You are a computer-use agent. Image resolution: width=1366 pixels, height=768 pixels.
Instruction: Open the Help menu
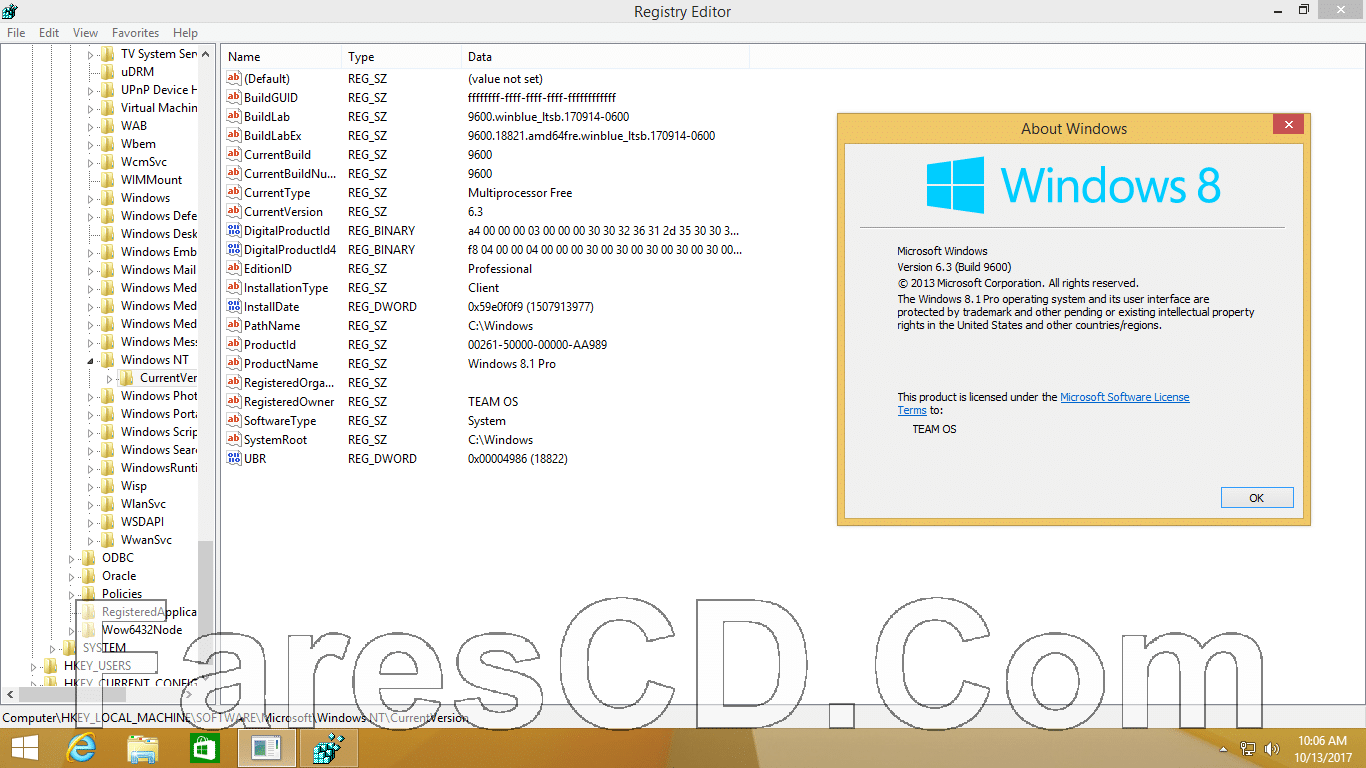(x=185, y=33)
